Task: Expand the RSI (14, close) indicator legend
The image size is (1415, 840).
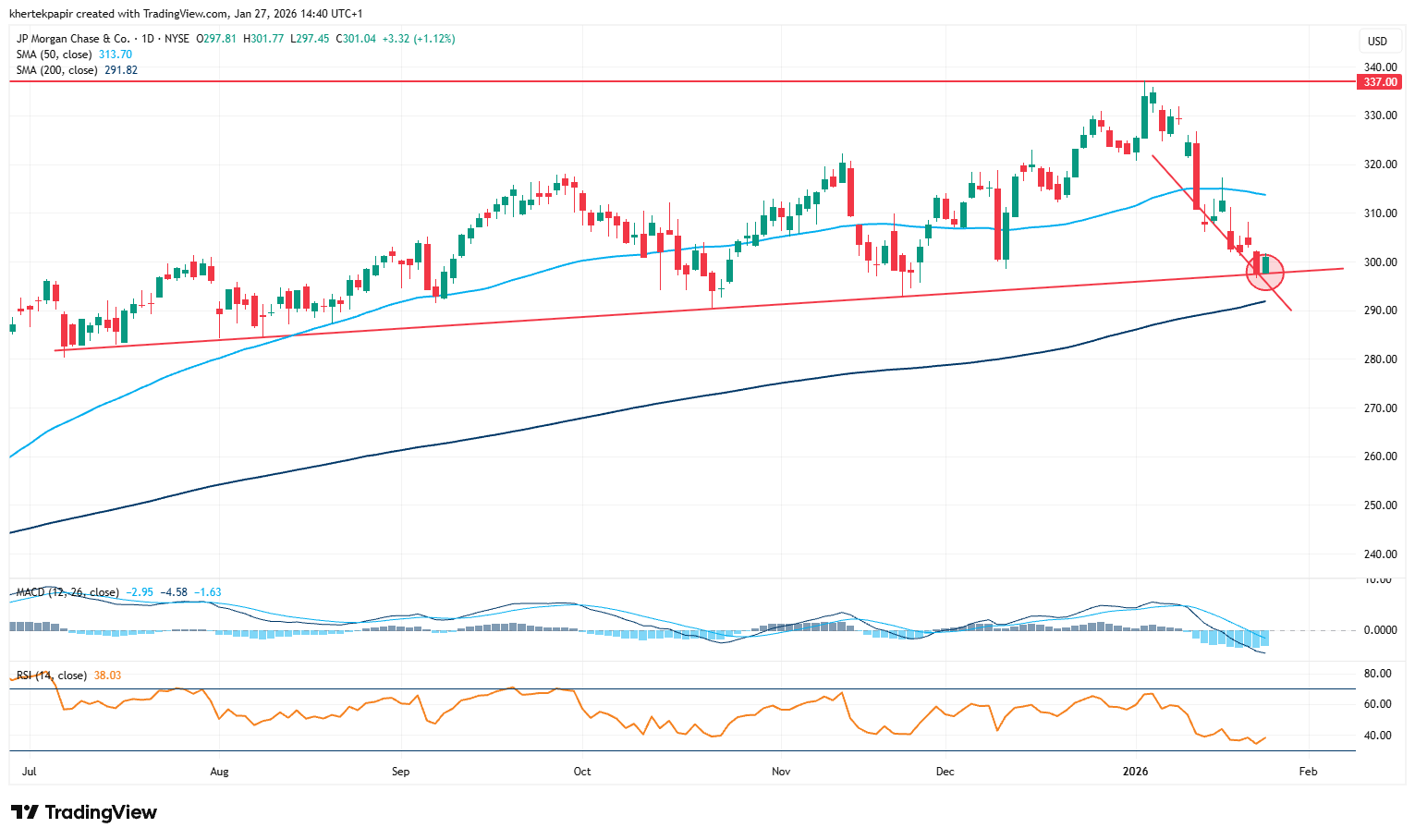Action: click(x=52, y=676)
